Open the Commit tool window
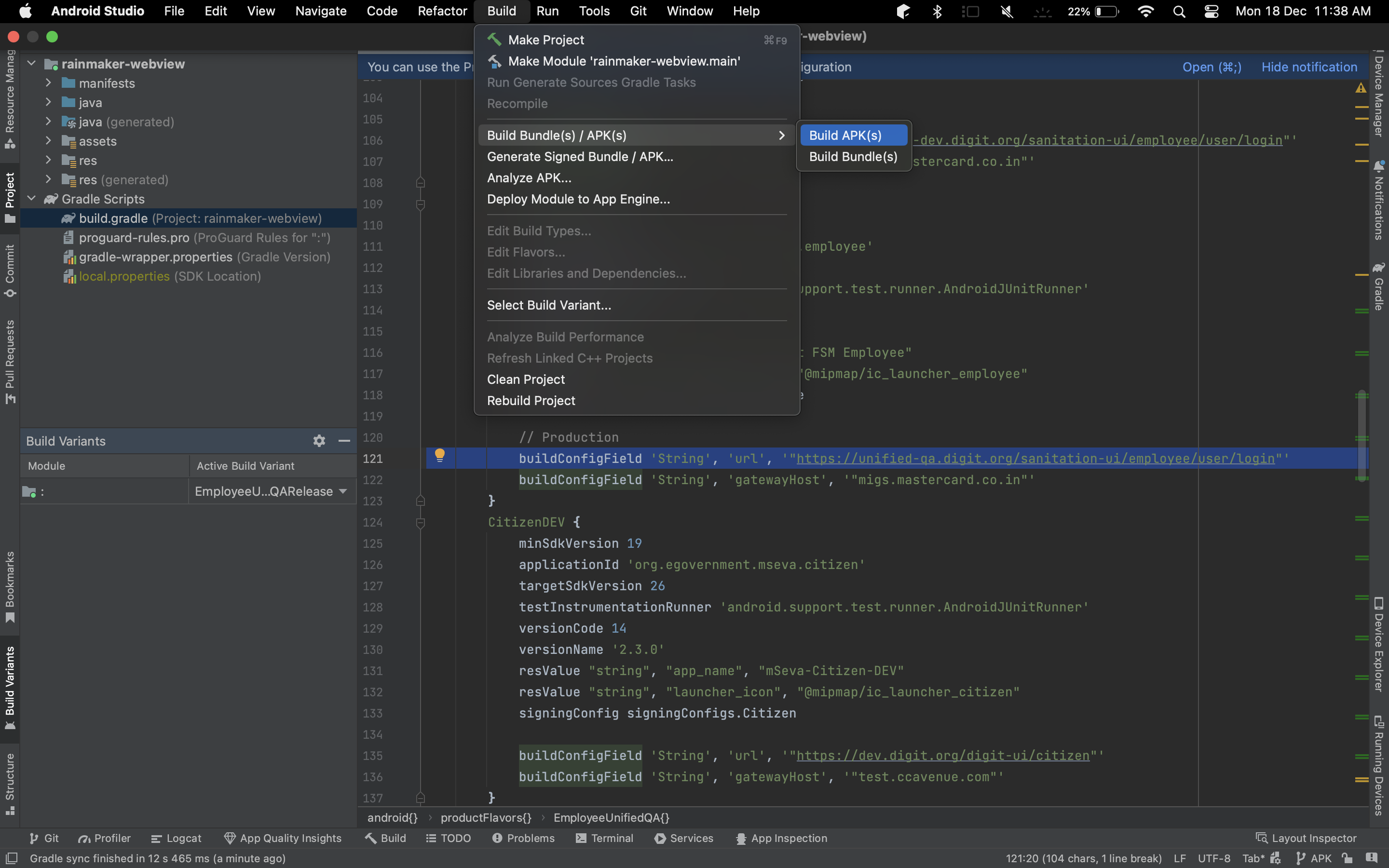 [10, 271]
